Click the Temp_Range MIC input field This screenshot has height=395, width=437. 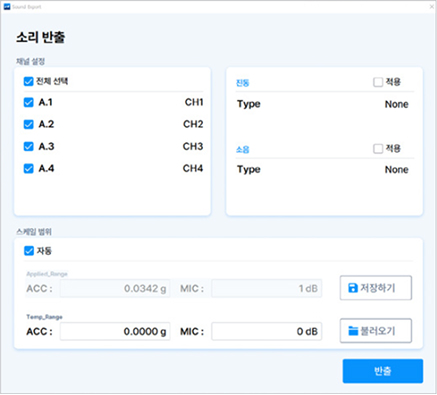coord(266,331)
